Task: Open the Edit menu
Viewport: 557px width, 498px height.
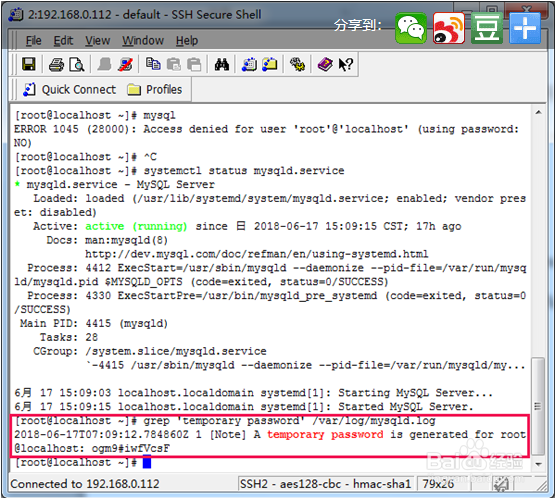Action: click(x=63, y=40)
